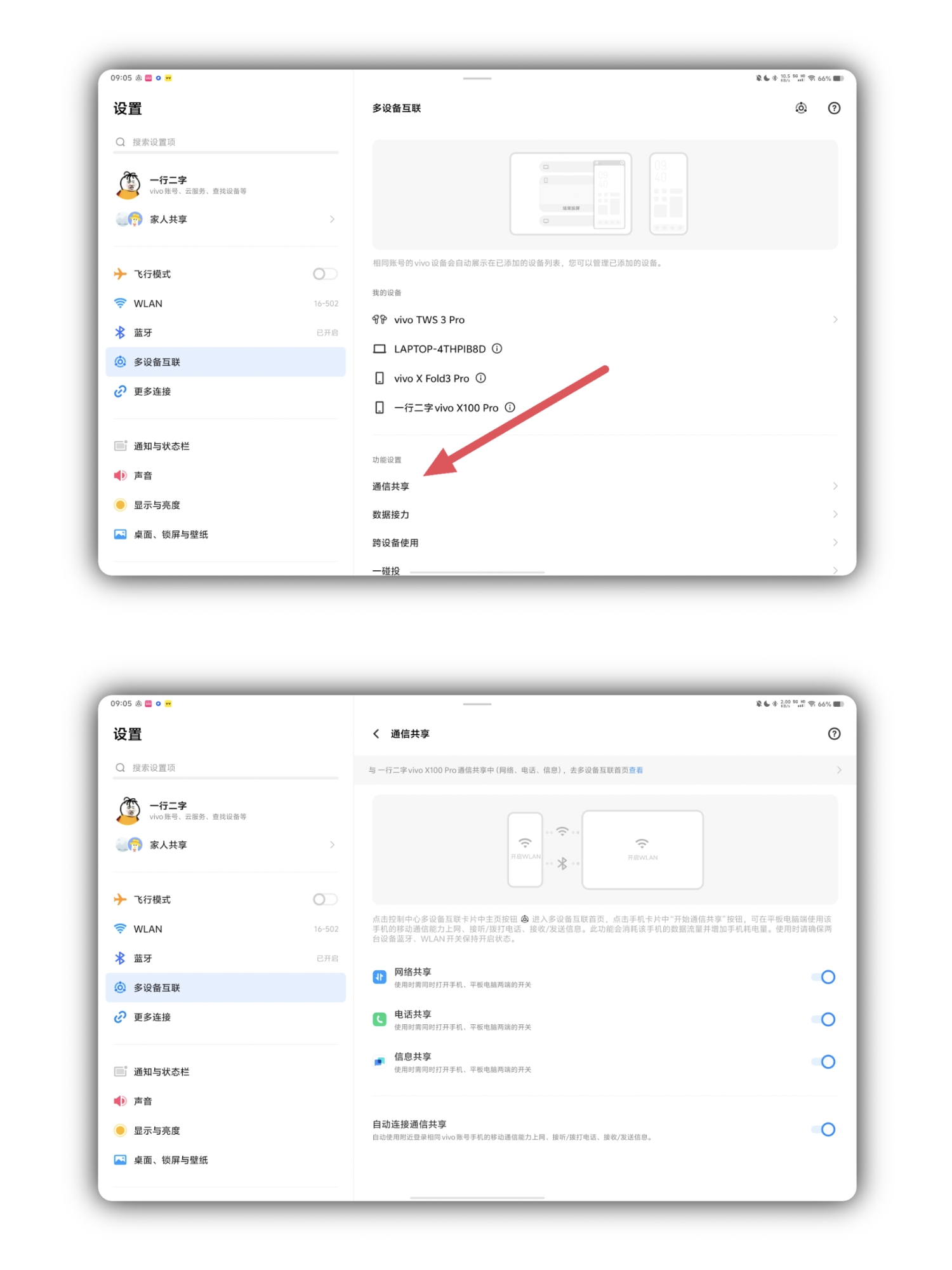Open 家人共享 chevron in top sidebar

[332, 219]
